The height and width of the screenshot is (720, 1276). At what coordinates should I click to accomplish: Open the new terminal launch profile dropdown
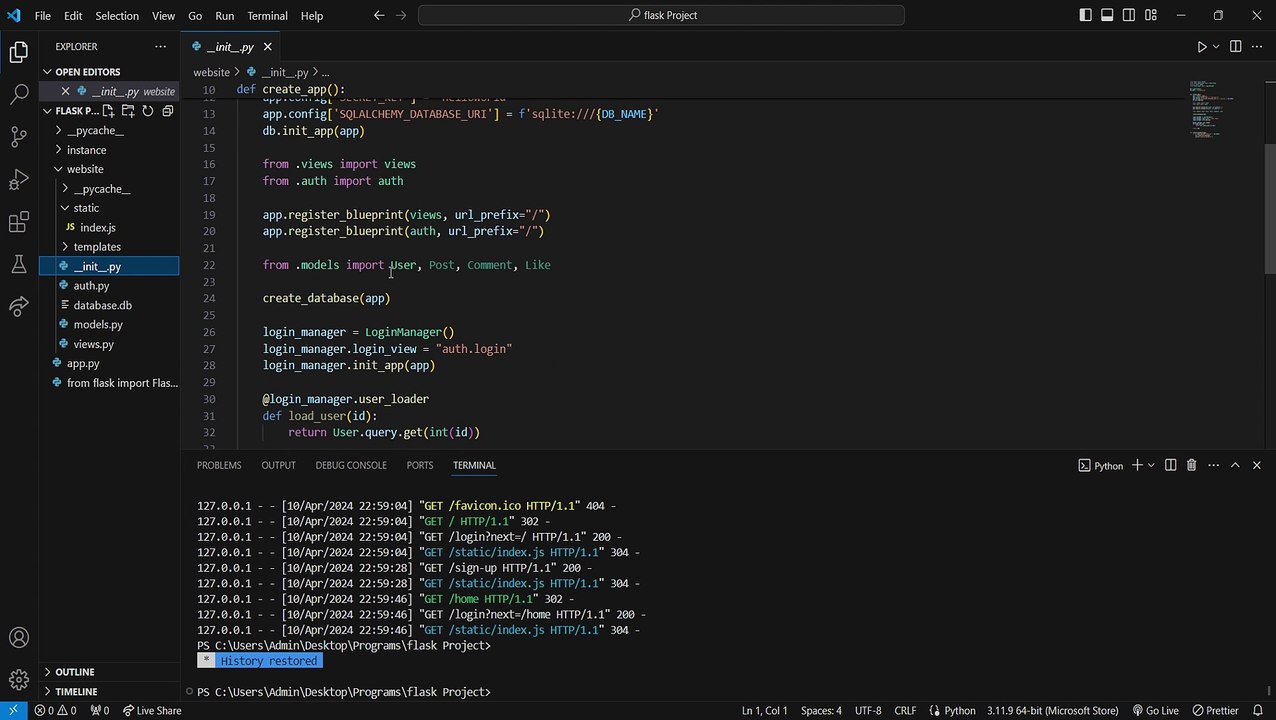(x=1151, y=465)
